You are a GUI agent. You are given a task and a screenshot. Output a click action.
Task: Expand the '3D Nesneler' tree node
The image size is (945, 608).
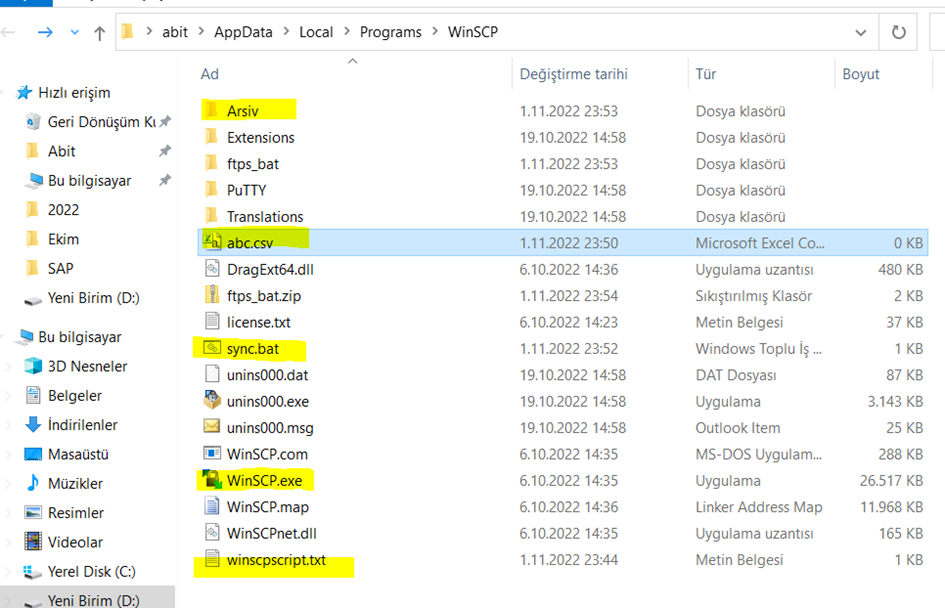pyautogui.click(x=8, y=366)
